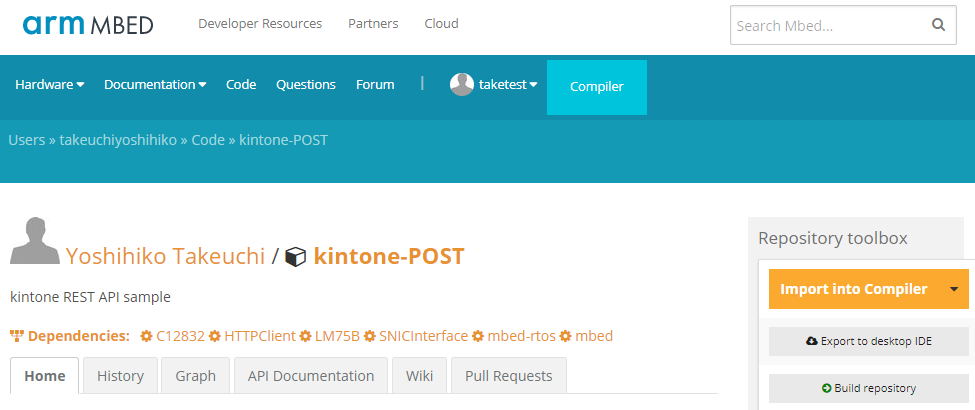Open the Documentation dropdown menu
The width and height of the screenshot is (975, 410).
coord(155,85)
